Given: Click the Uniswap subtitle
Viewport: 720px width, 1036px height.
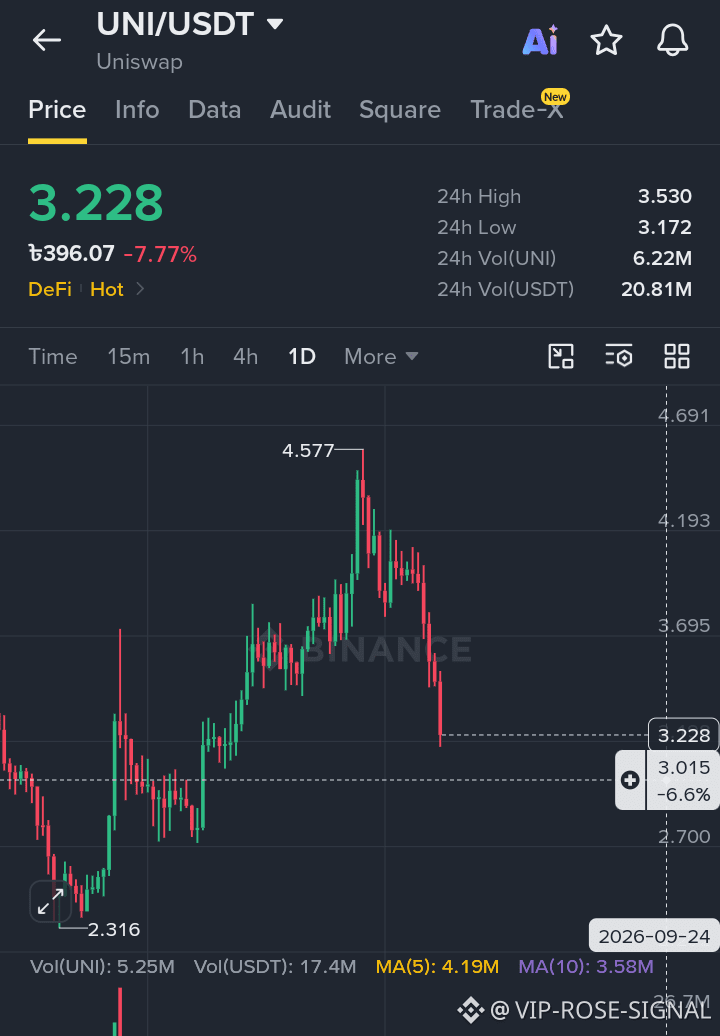Looking at the screenshot, I should [x=139, y=62].
